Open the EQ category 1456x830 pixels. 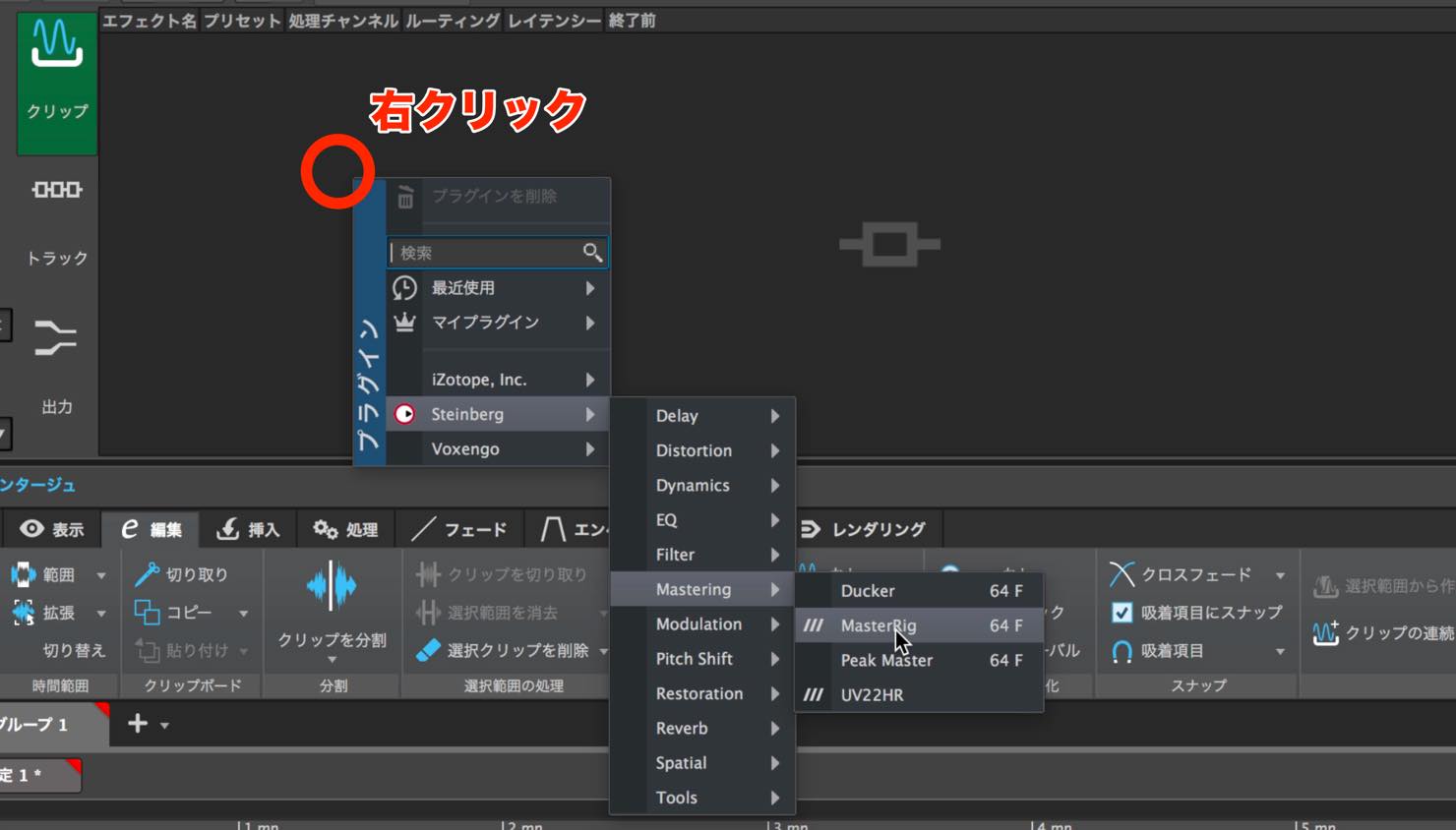702,520
